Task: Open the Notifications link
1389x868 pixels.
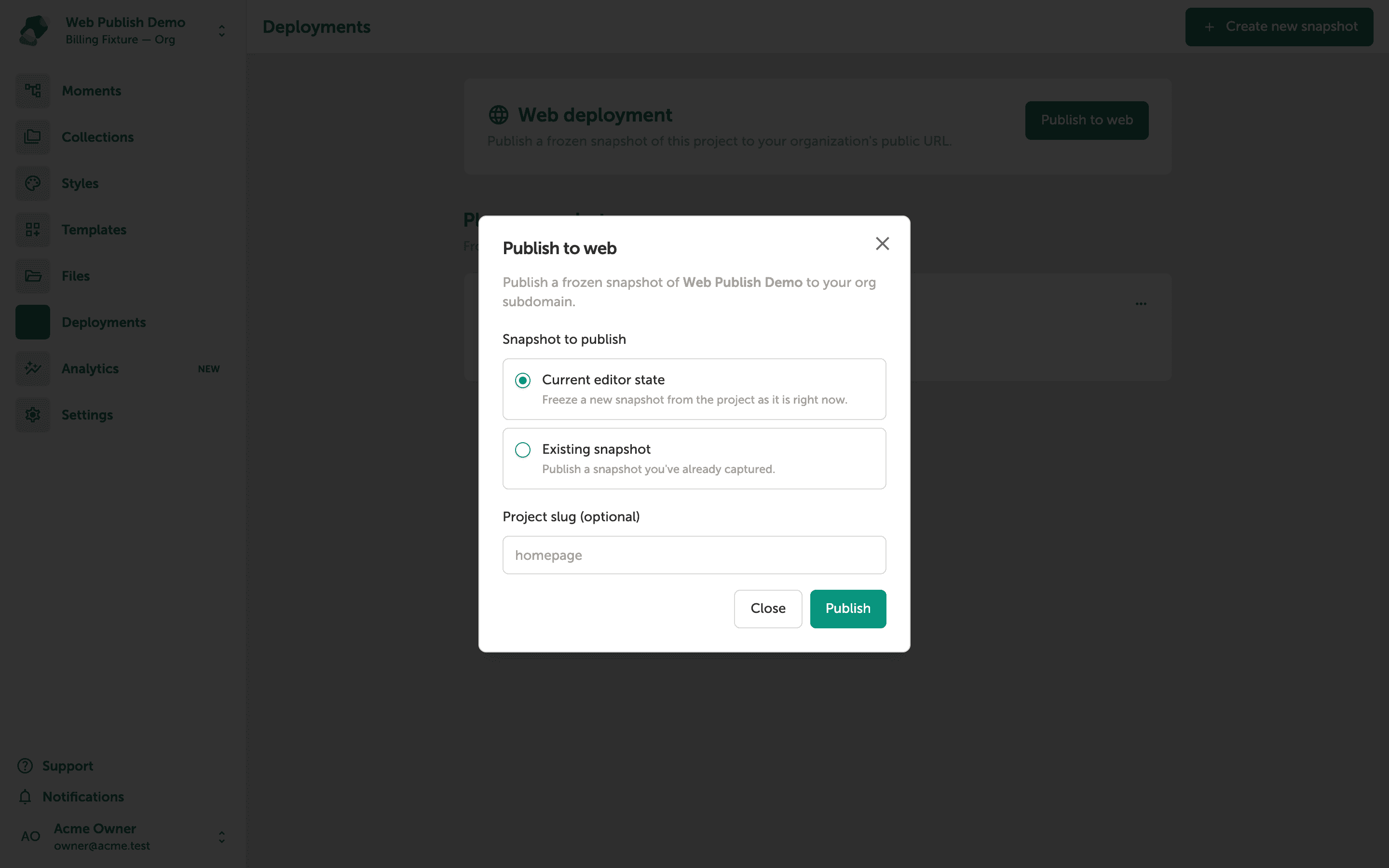Action: (x=83, y=797)
